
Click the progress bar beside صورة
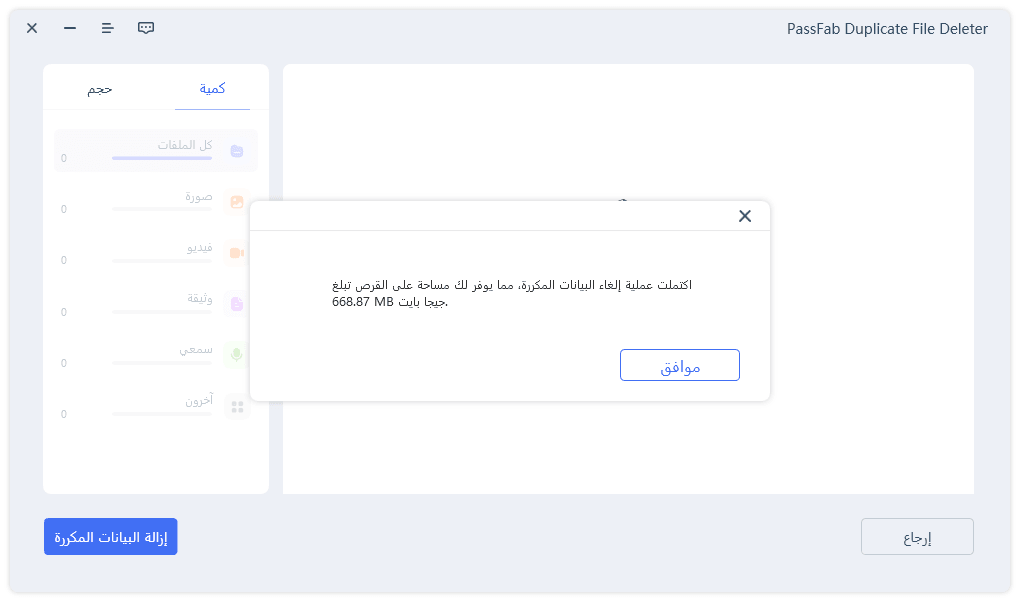point(160,208)
